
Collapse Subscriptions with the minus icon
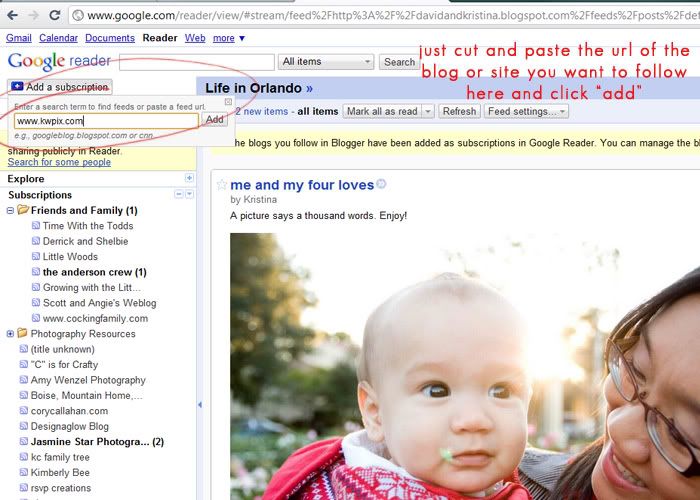tap(179, 194)
